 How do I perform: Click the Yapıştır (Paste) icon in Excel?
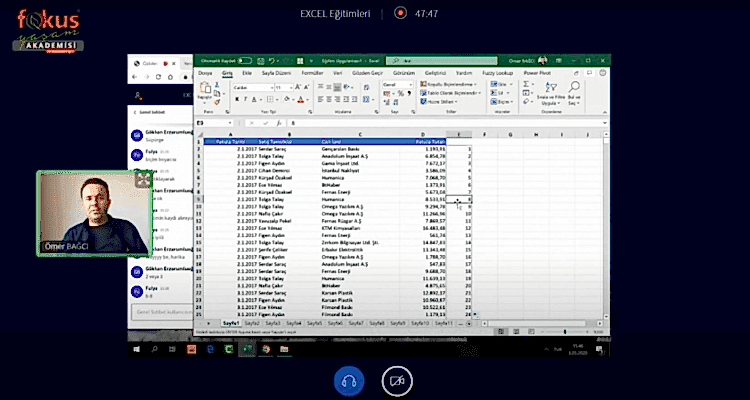click(206, 90)
